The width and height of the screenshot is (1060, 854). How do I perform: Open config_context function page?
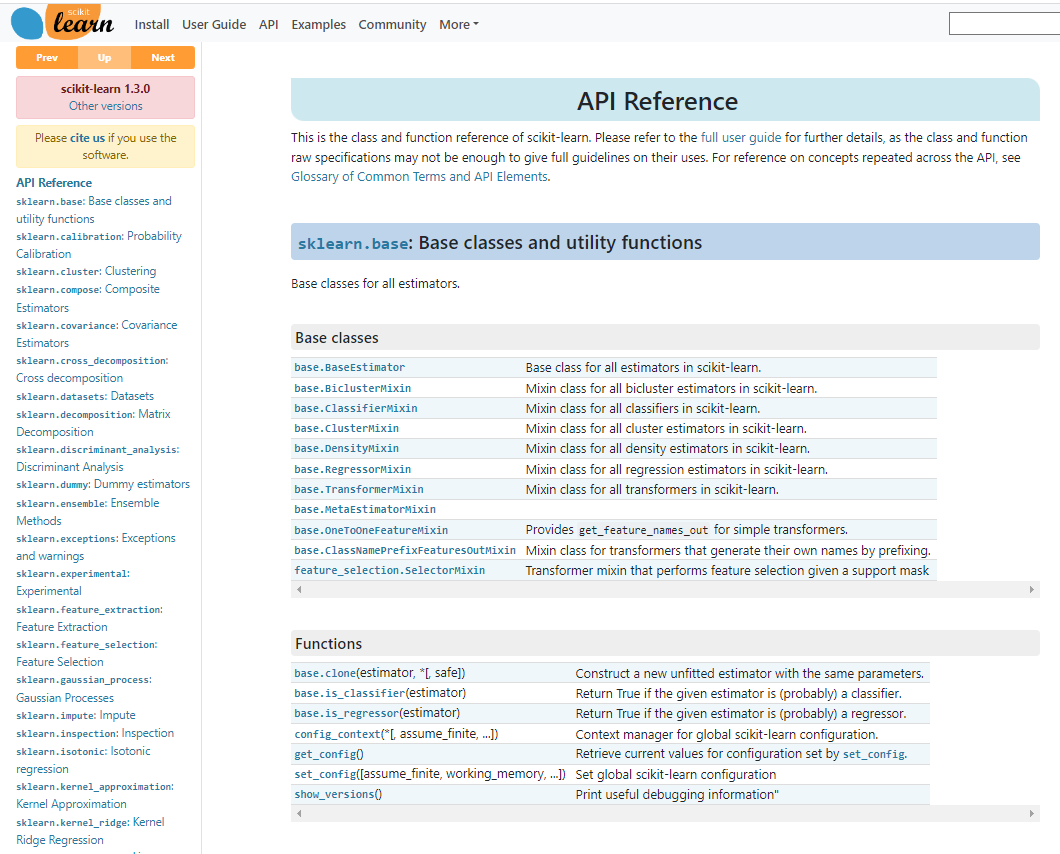pos(337,734)
